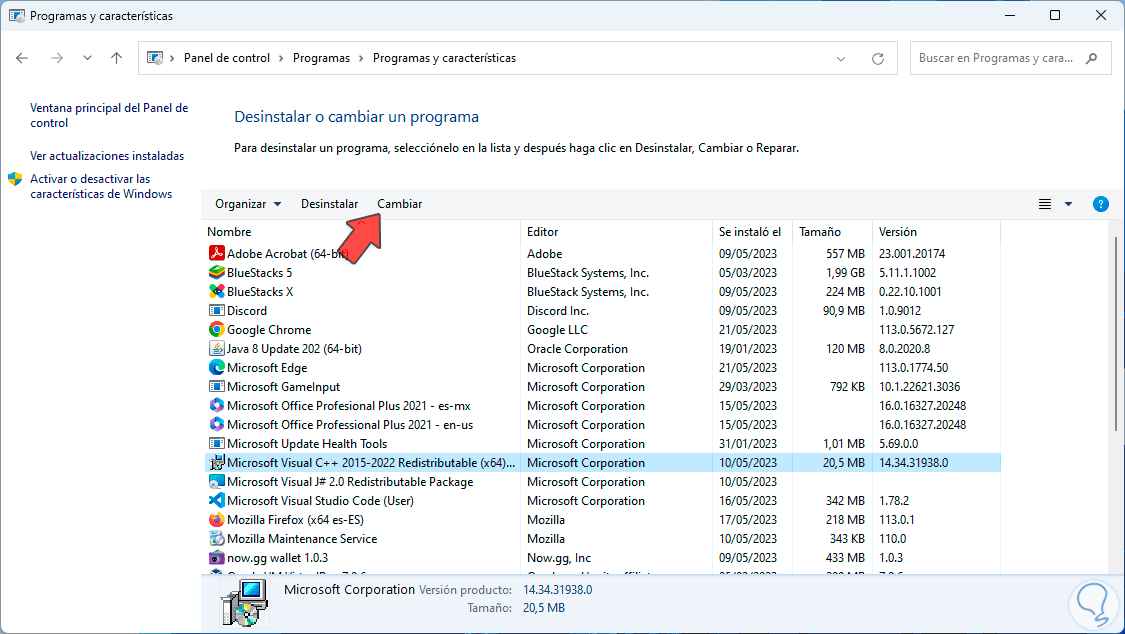Viewport: 1125px width, 634px height.
Task: Select Microsoft Visual Studio Code (User) entry
Action: pyautogui.click(x=320, y=501)
